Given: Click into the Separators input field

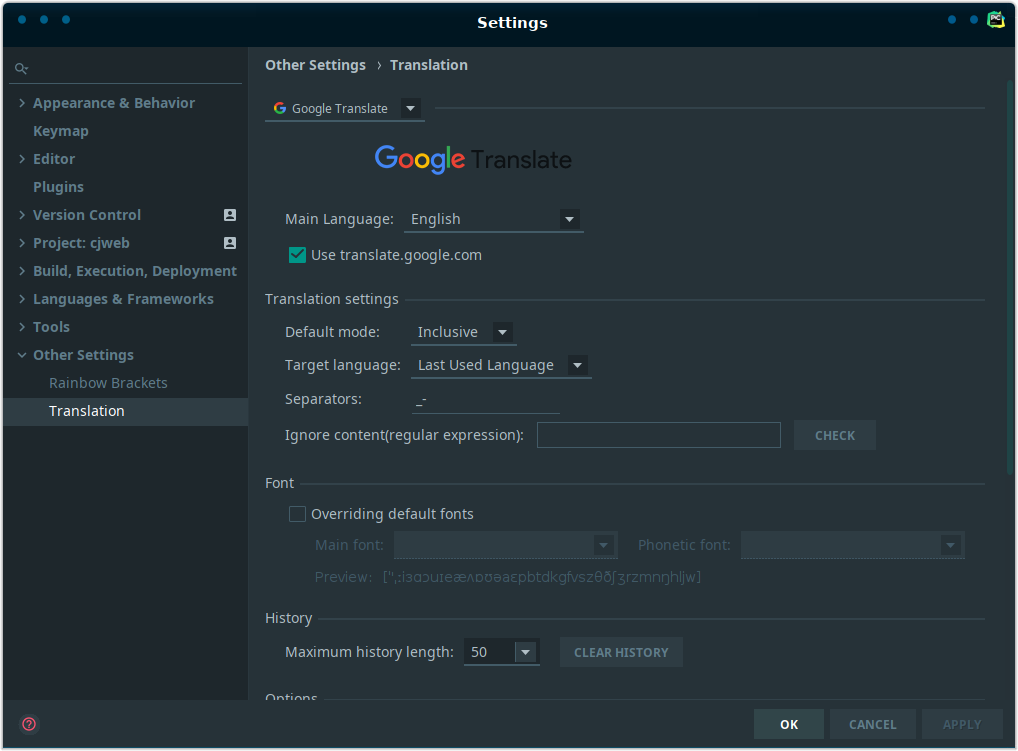Looking at the screenshot, I should (x=486, y=401).
